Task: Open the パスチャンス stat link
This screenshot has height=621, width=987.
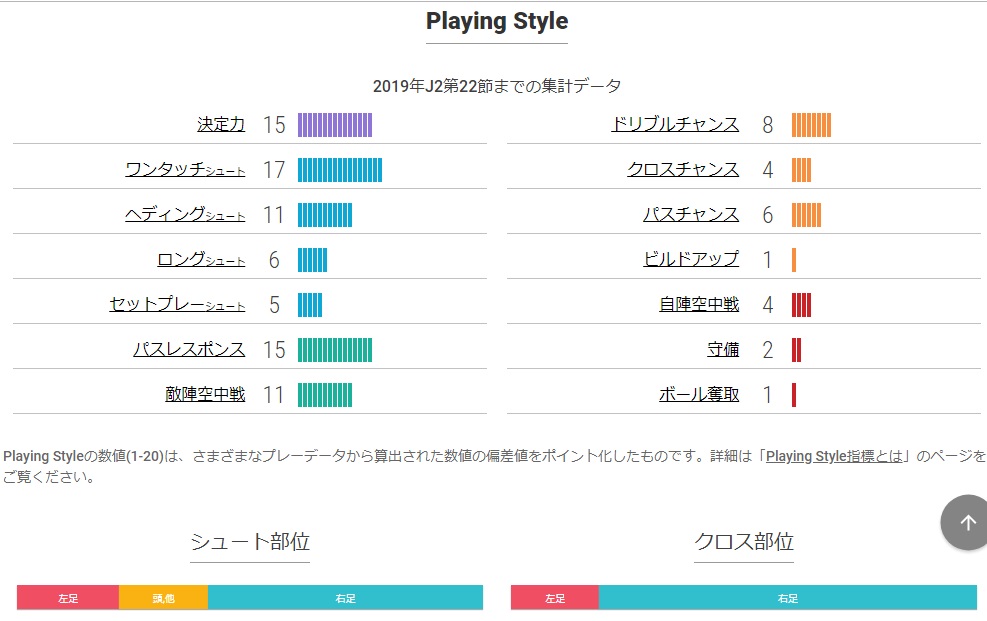Action: pyautogui.click(x=691, y=214)
